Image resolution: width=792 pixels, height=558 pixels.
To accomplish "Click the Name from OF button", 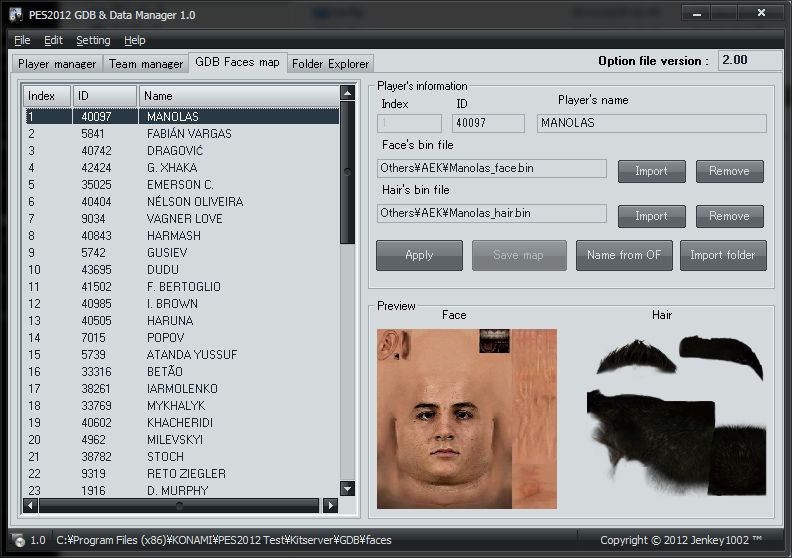I will tap(624, 255).
